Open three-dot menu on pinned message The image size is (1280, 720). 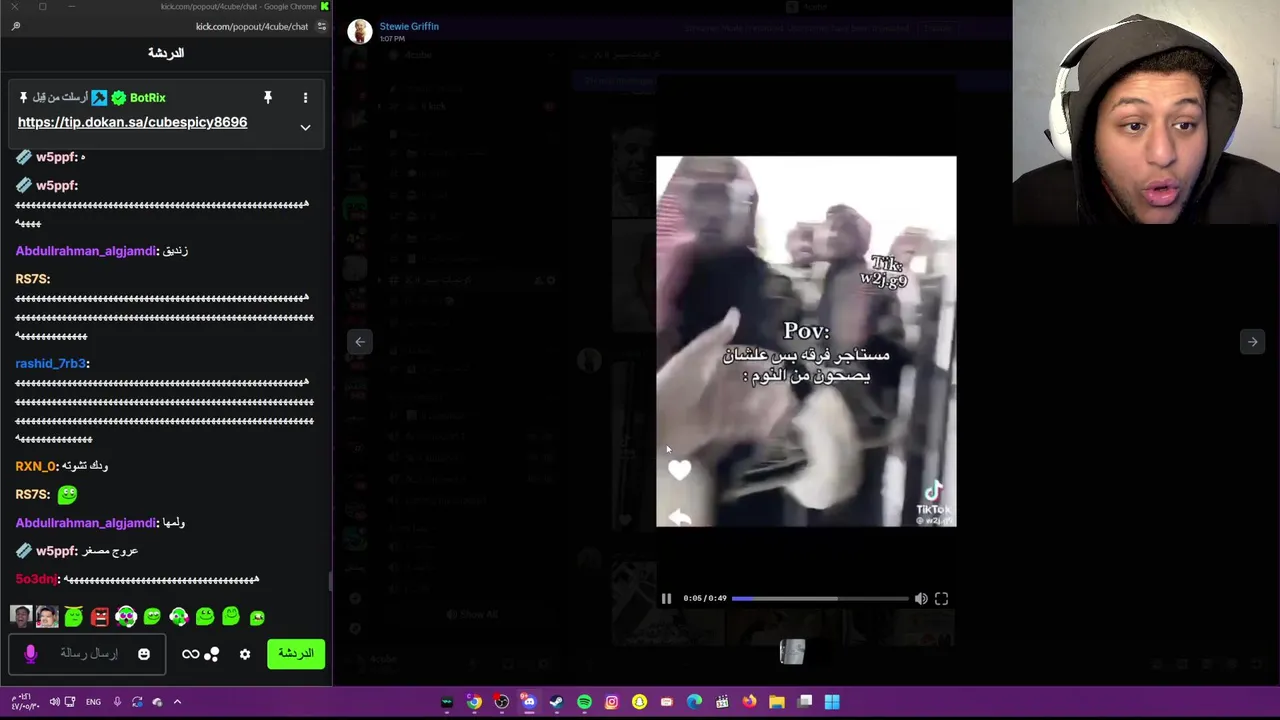point(305,97)
